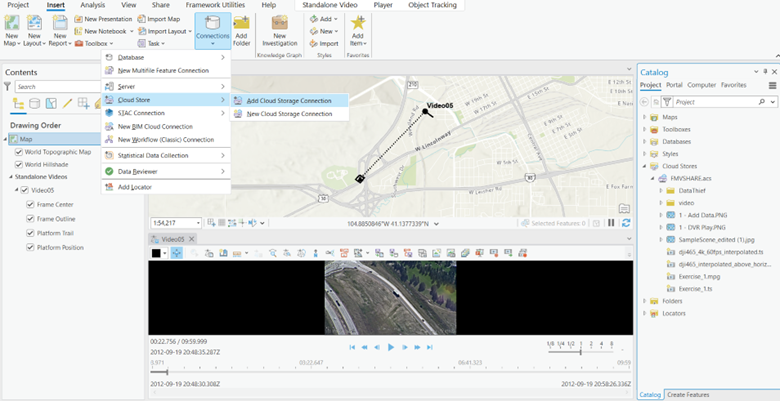Uncheck World Topographic Map layer
Viewport: 780px width, 401px height.
coord(20,152)
